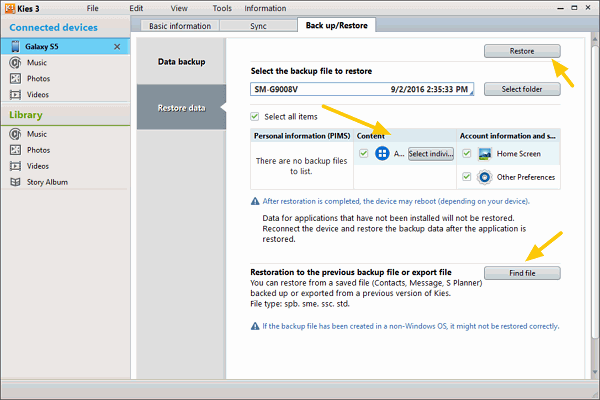Click the Kies 3 application logo icon

(10, 8)
